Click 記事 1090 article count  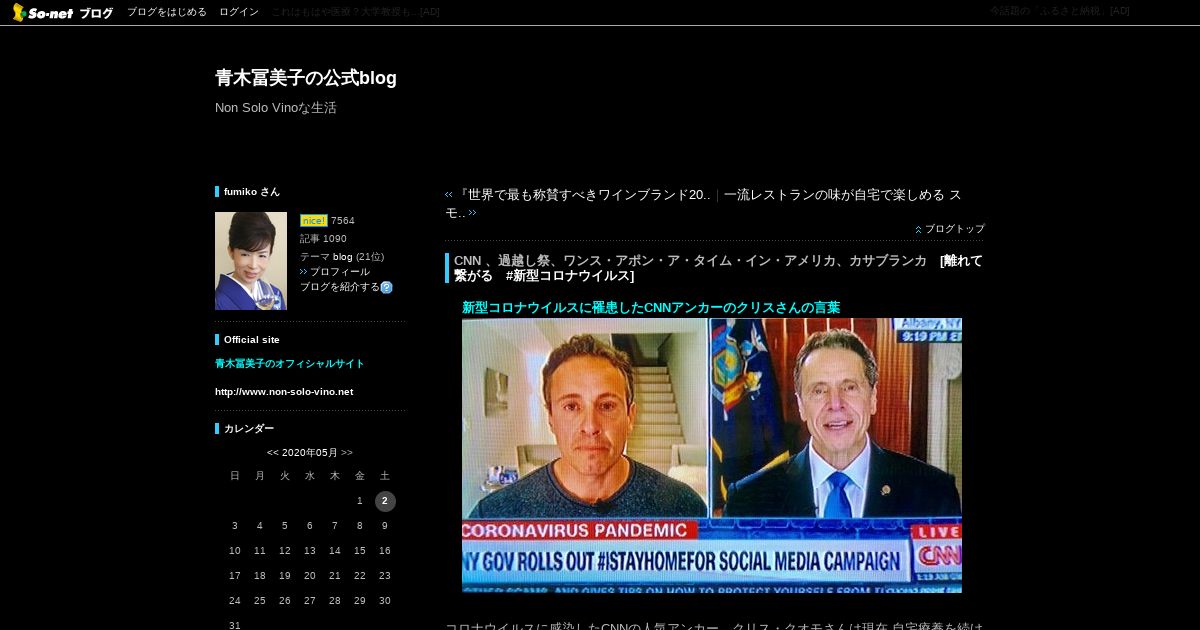coord(323,239)
